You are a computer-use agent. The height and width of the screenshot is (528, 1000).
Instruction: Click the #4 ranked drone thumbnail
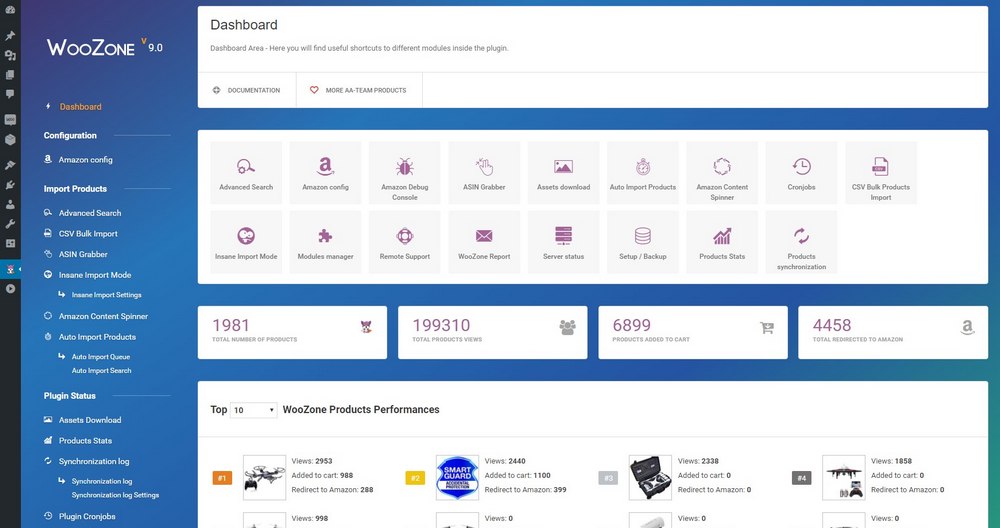pyautogui.click(x=844, y=477)
